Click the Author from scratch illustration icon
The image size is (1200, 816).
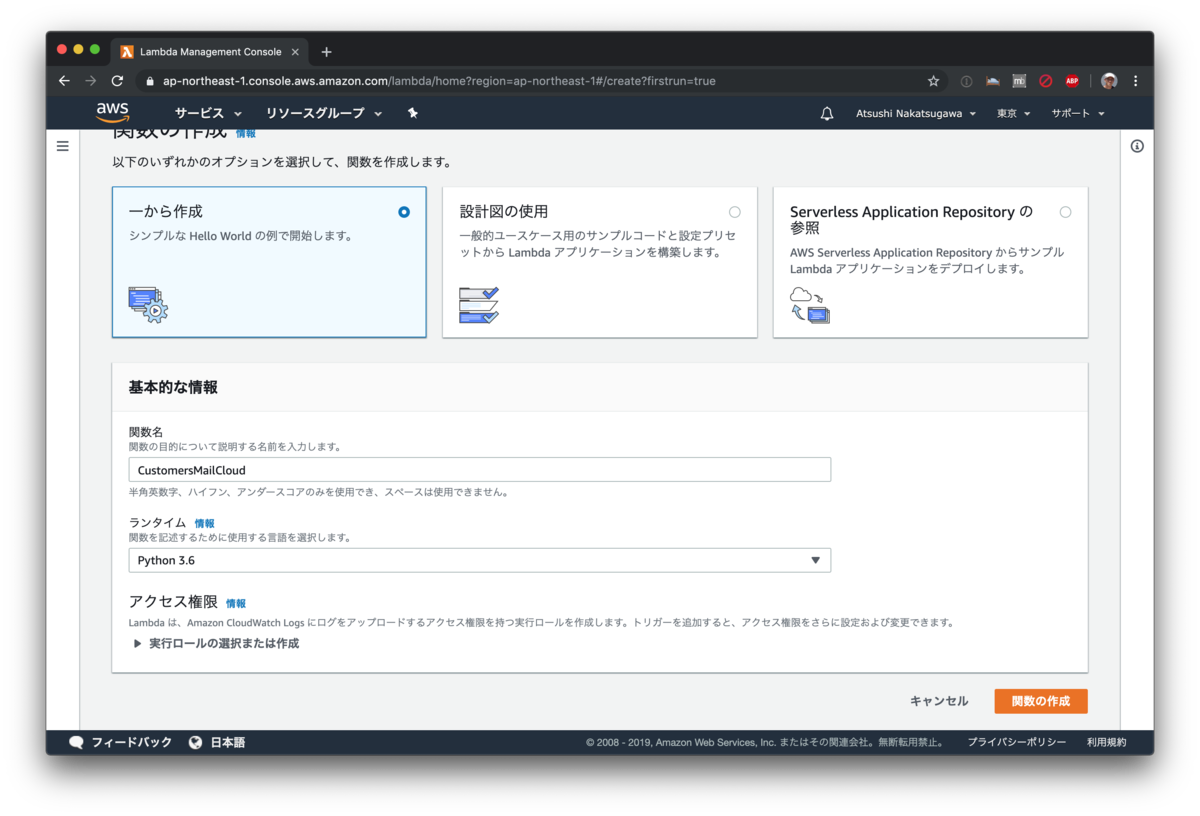(148, 304)
